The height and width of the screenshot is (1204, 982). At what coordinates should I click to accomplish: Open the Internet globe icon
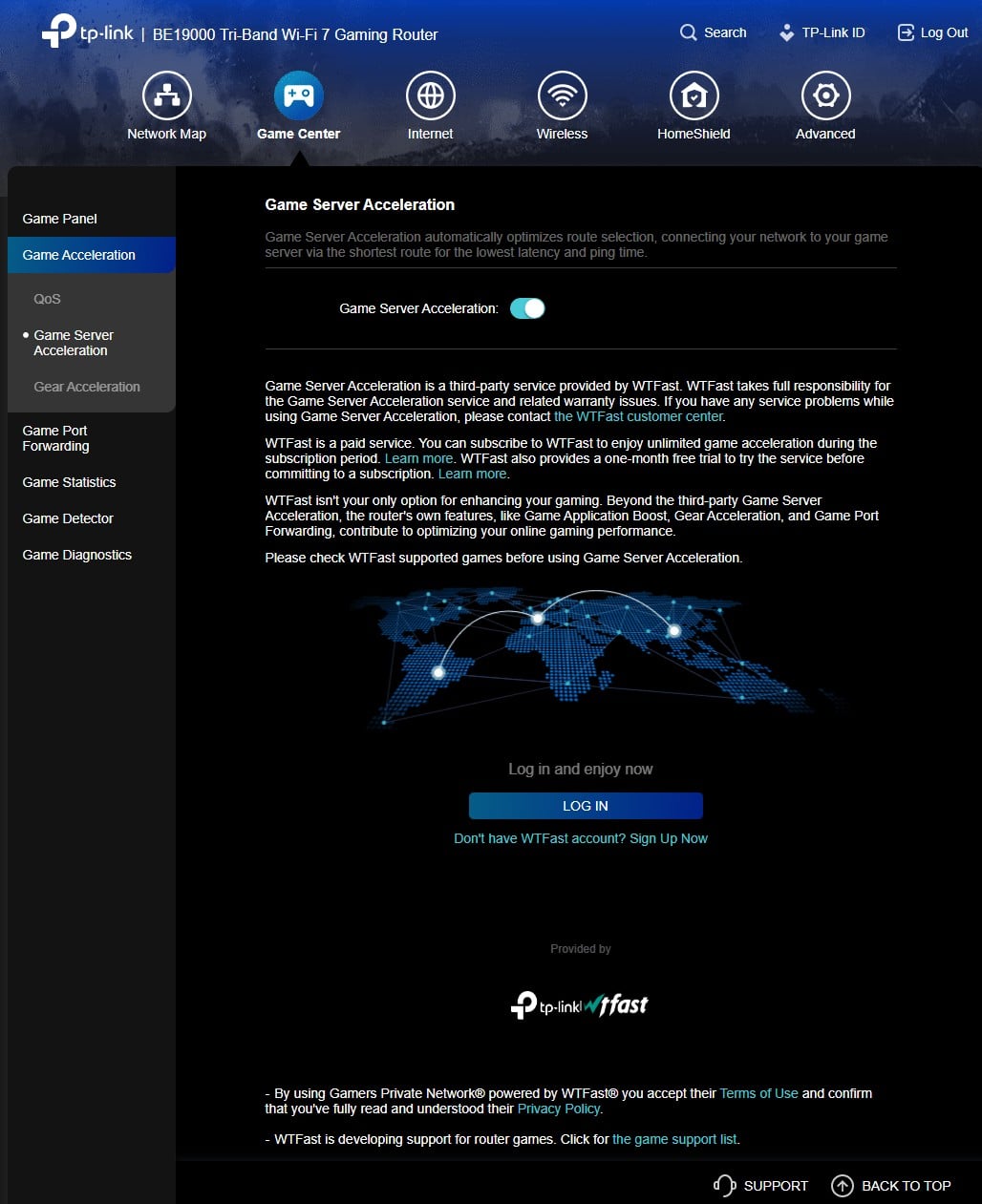pyautogui.click(x=431, y=95)
